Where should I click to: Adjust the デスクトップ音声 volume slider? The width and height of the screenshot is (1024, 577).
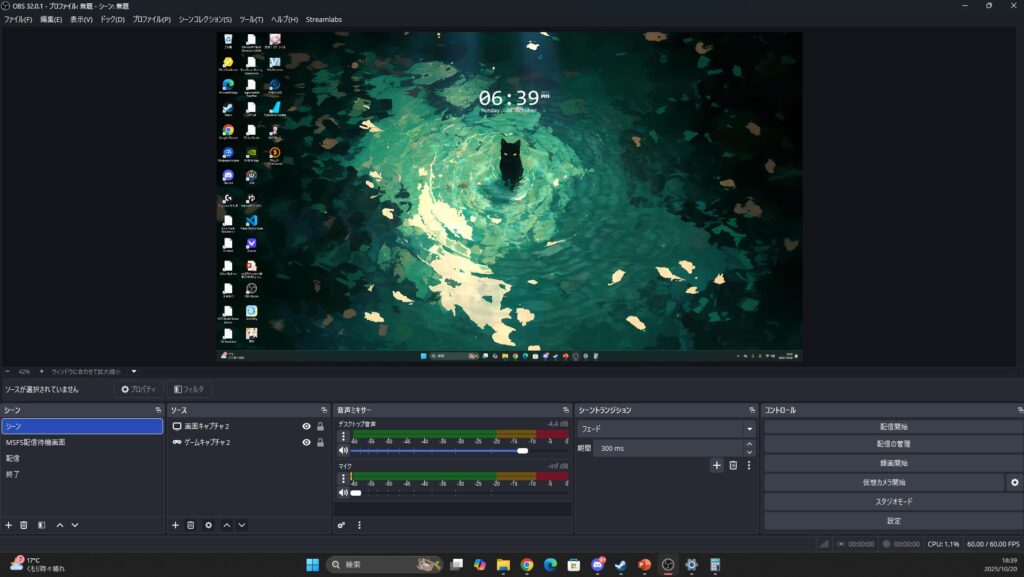click(522, 451)
